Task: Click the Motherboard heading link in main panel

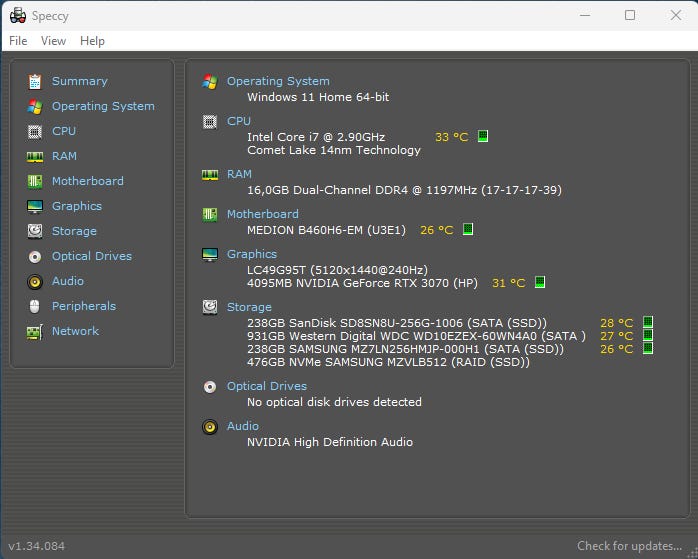Action: [x=263, y=214]
